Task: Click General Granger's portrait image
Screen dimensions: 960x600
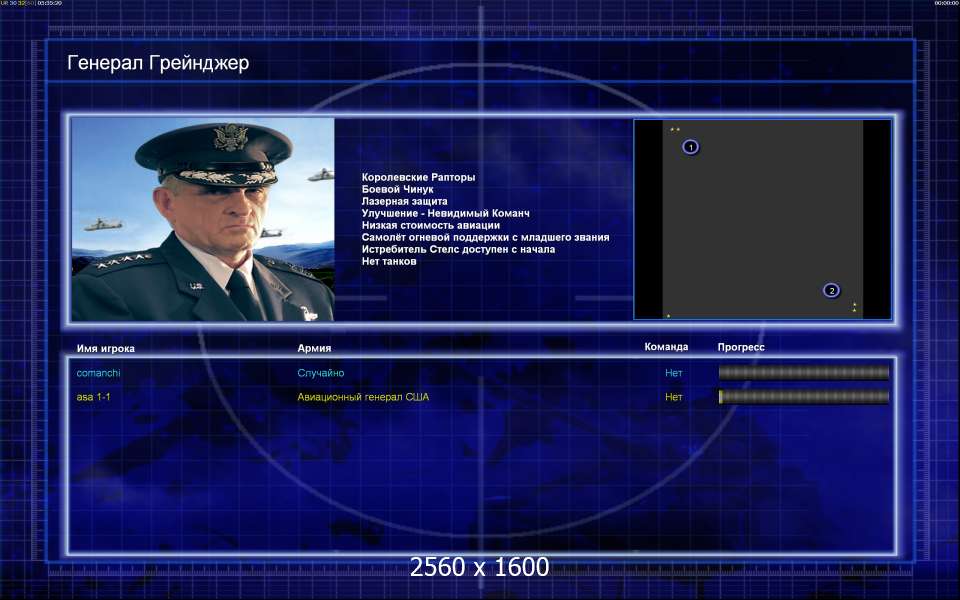Action: click(203, 220)
